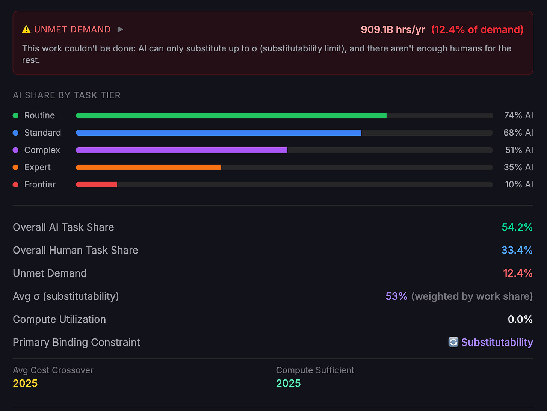This screenshot has height=411, width=547.
Task: Click the purple Complex AI share bar
Action: pos(181,150)
